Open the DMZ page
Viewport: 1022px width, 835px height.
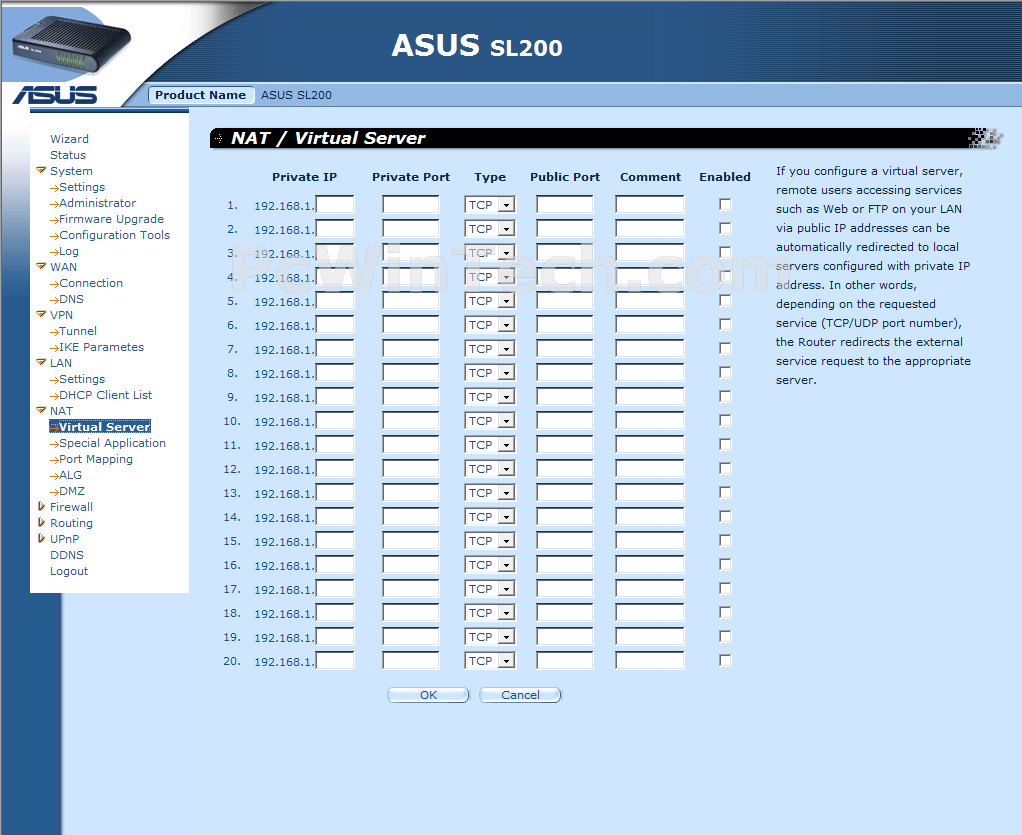[72, 491]
